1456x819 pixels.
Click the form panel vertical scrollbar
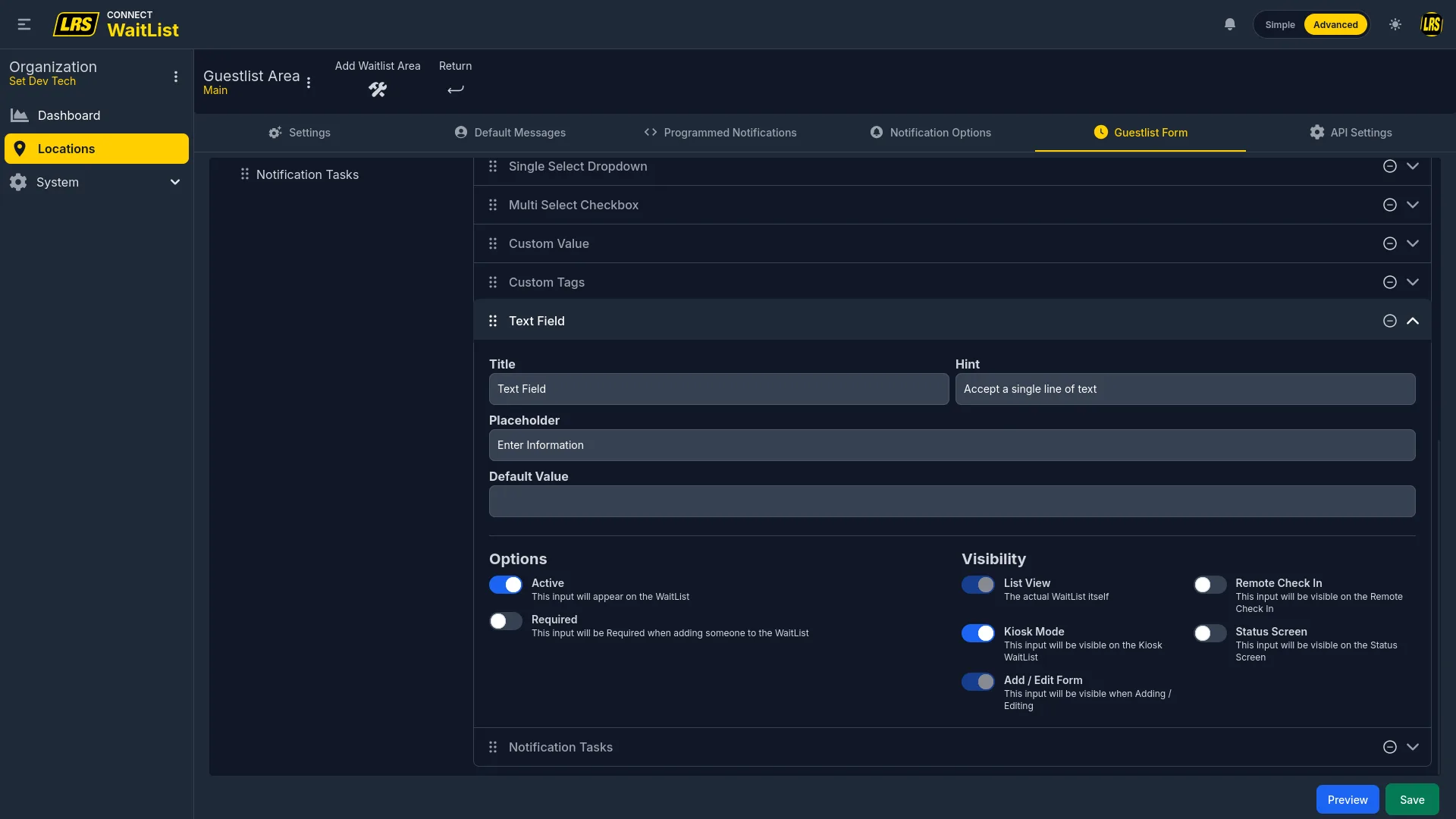[1439, 607]
